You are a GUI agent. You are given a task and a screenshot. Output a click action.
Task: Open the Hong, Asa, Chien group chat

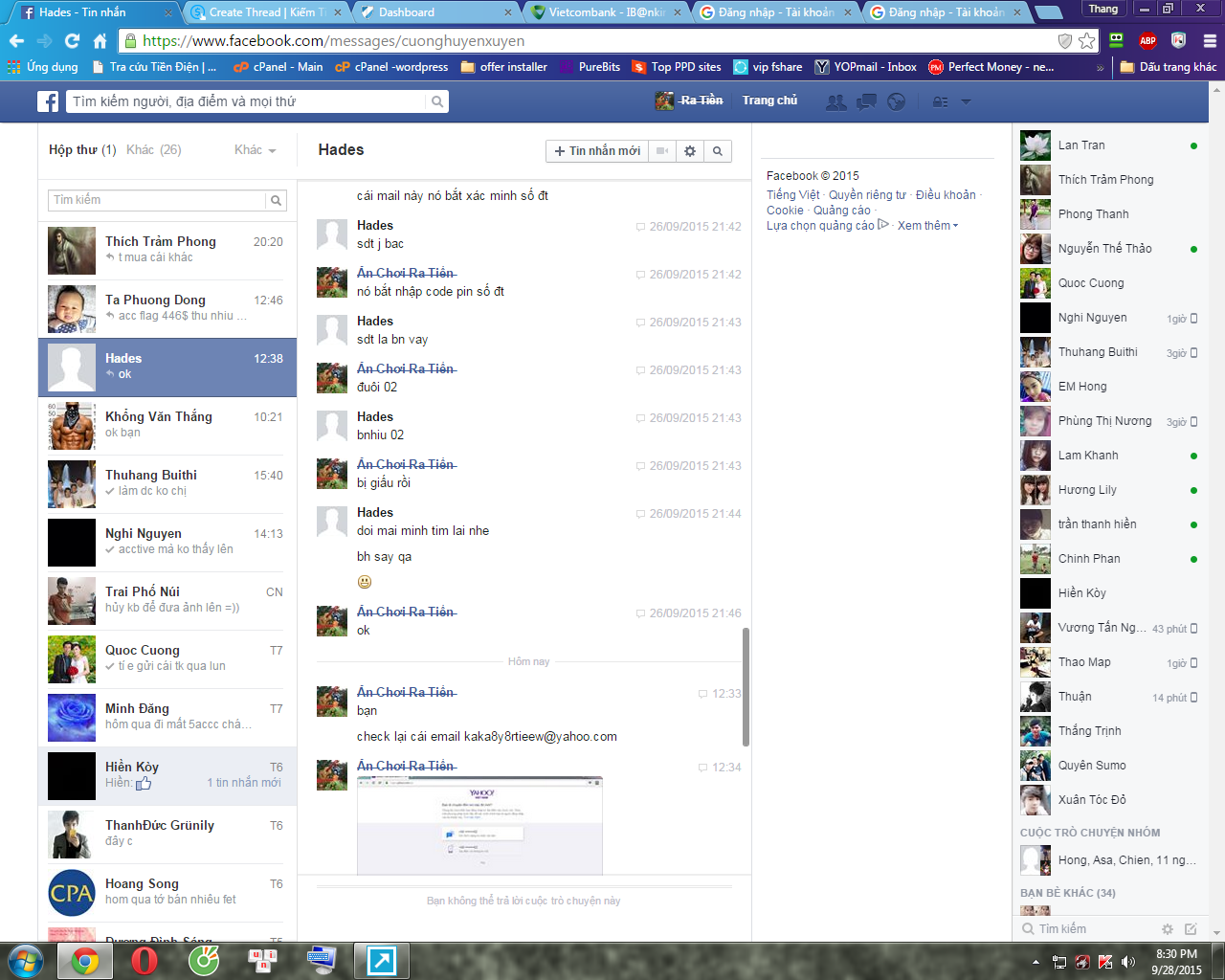1111,860
